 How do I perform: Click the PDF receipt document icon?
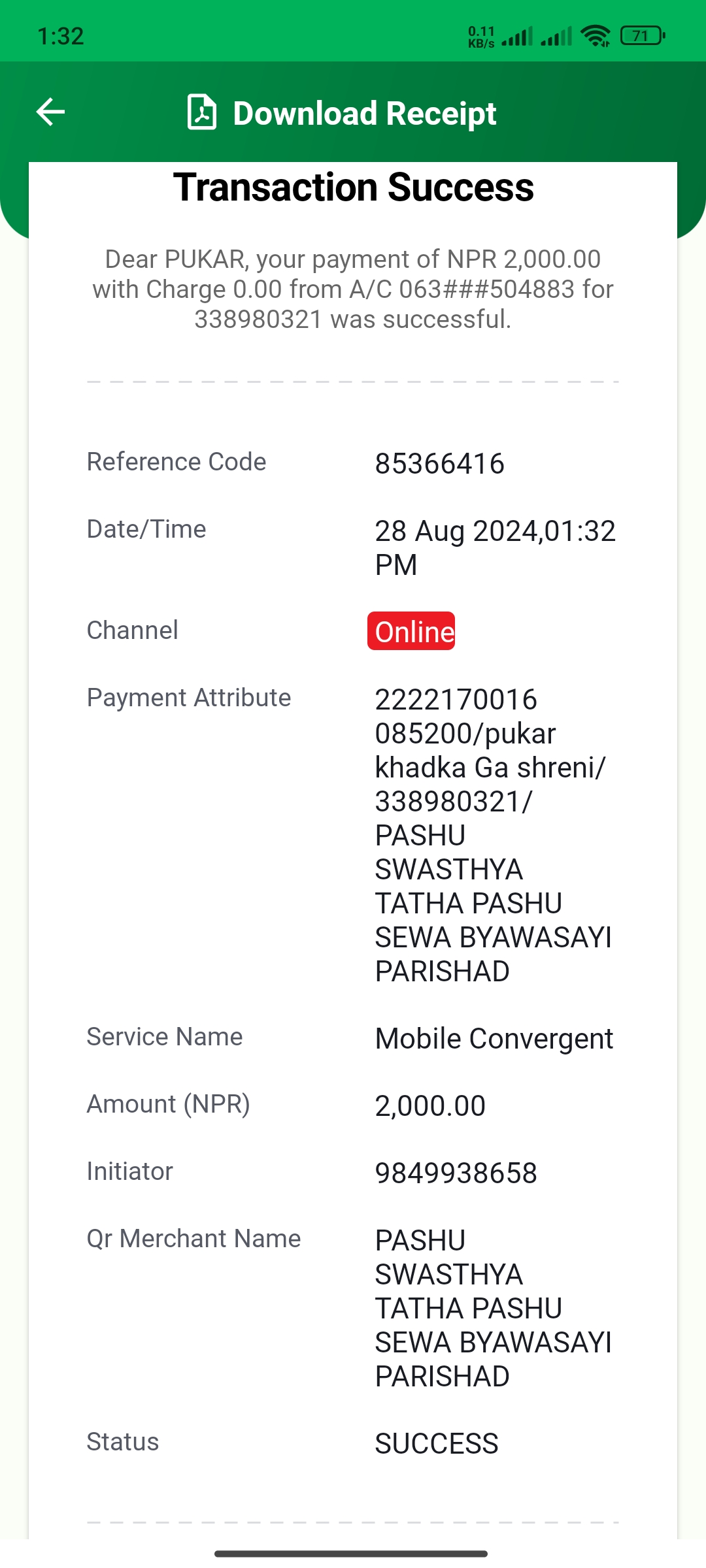(201, 112)
